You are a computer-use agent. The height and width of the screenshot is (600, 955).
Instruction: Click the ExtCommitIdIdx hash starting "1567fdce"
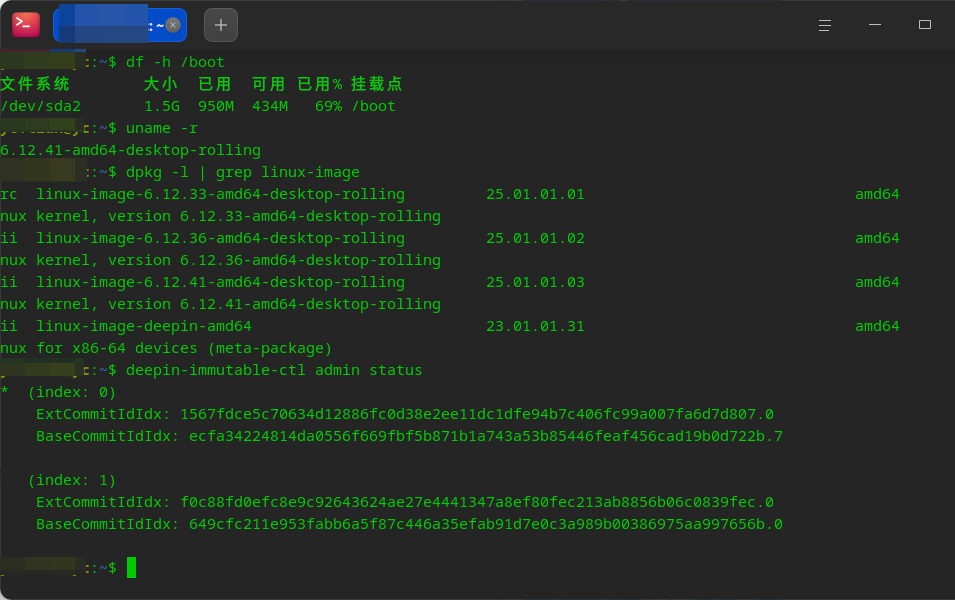click(x=477, y=414)
